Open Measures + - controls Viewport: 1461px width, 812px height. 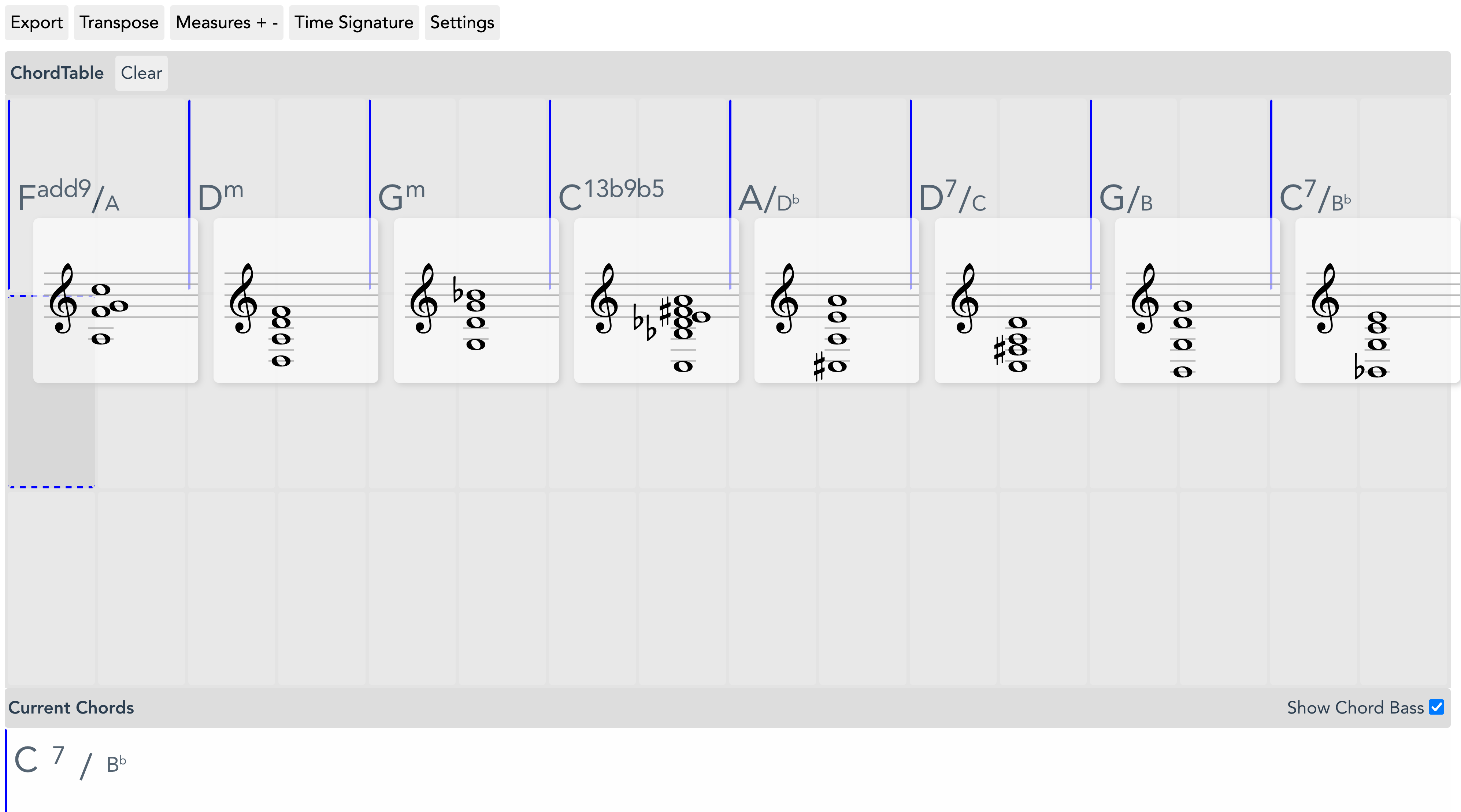(x=226, y=23)
